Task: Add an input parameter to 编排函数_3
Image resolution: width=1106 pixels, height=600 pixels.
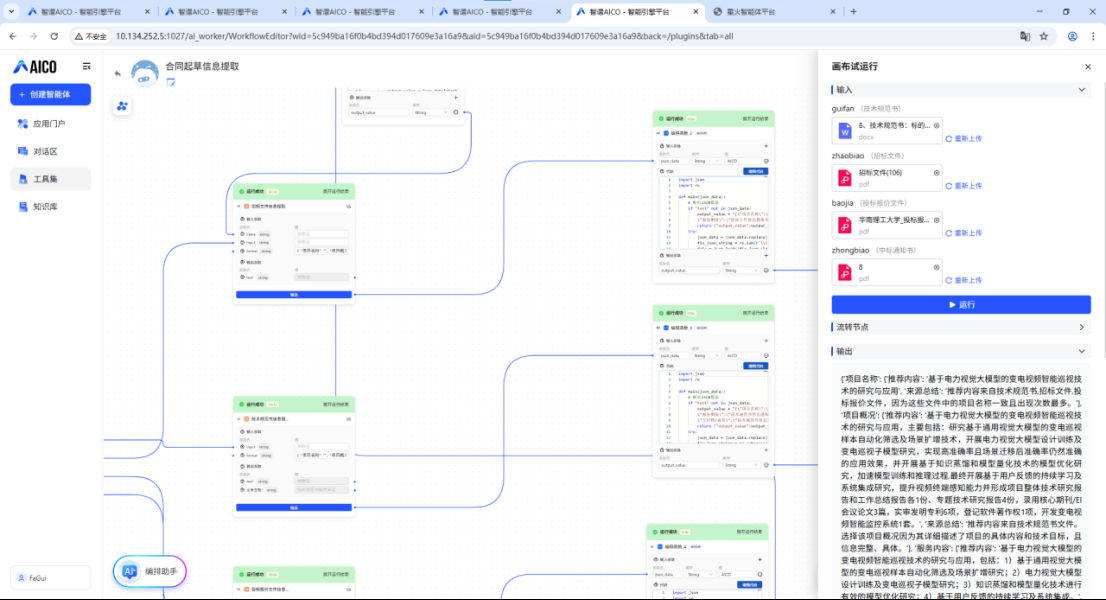Action: tap(766, 341)
